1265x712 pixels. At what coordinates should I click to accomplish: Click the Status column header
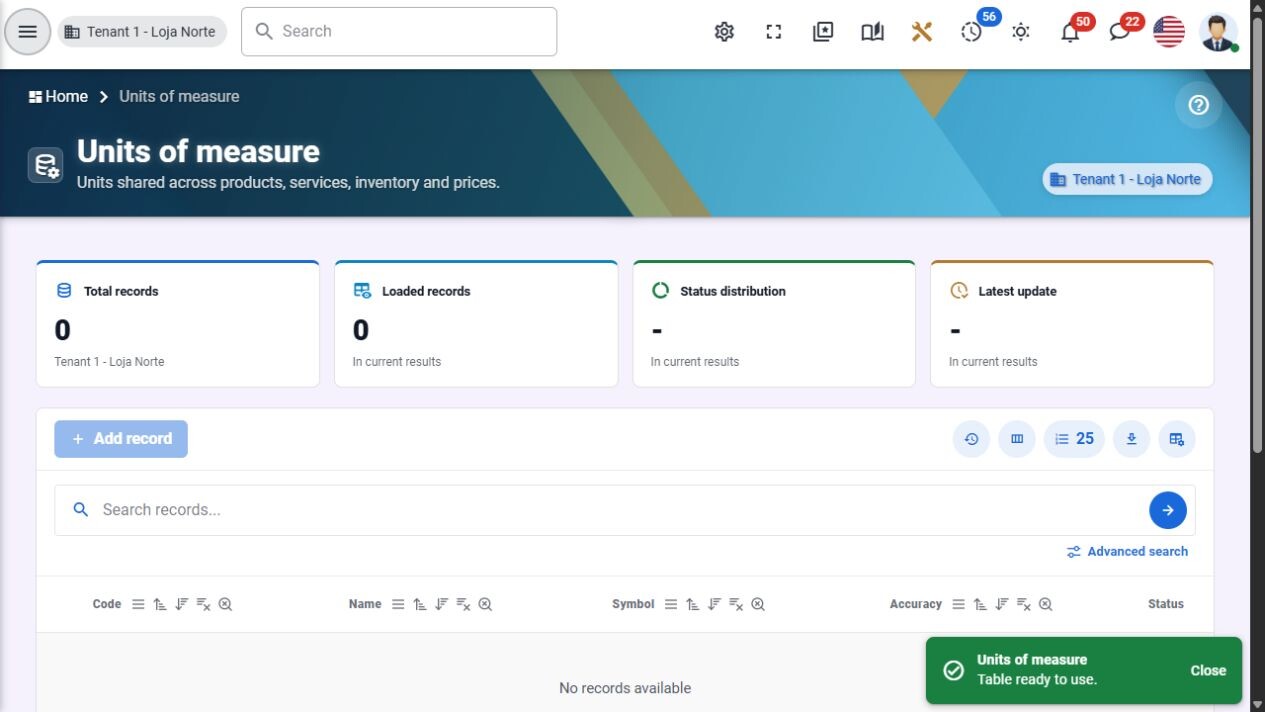pyautogui.click(x=1165, y=604)
